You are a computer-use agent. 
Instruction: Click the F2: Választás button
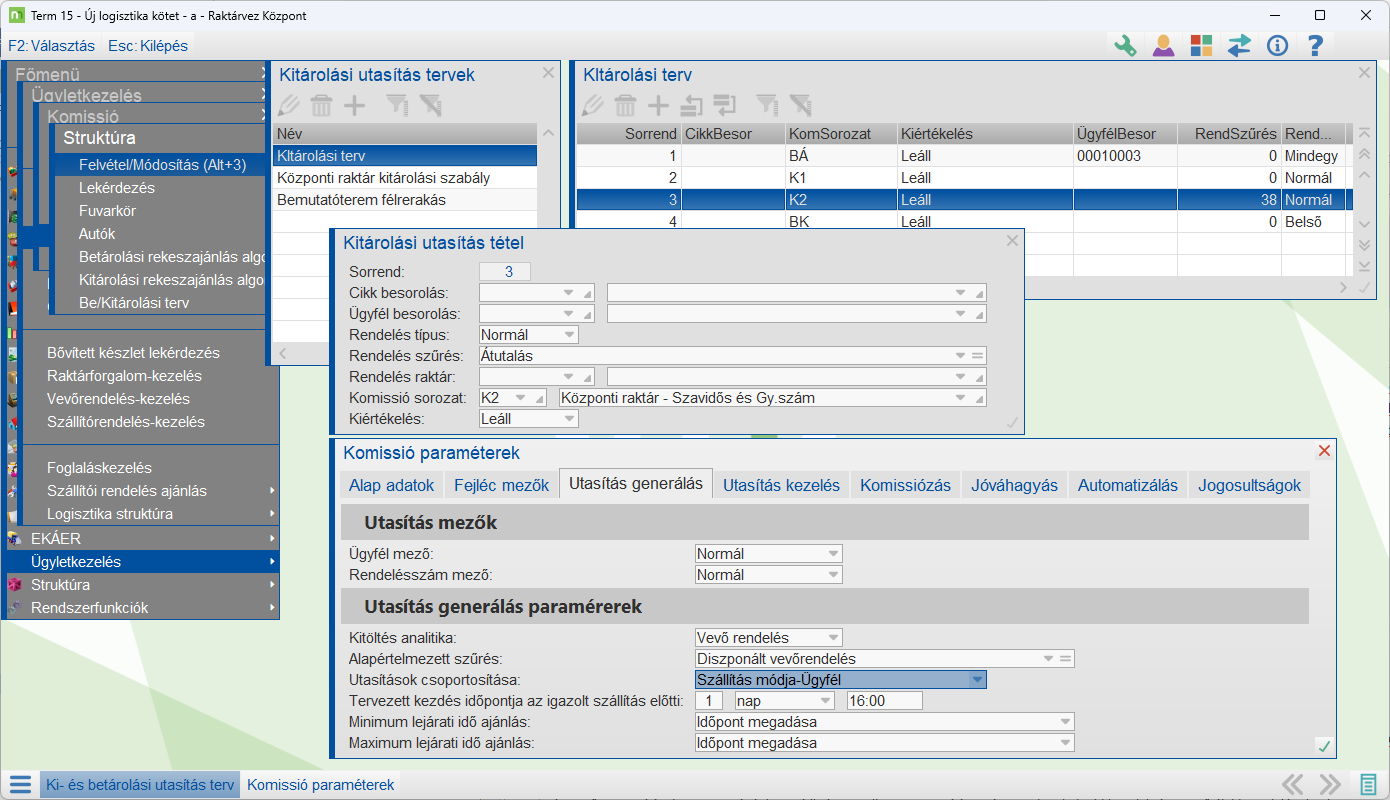click(x=51, y=46)
